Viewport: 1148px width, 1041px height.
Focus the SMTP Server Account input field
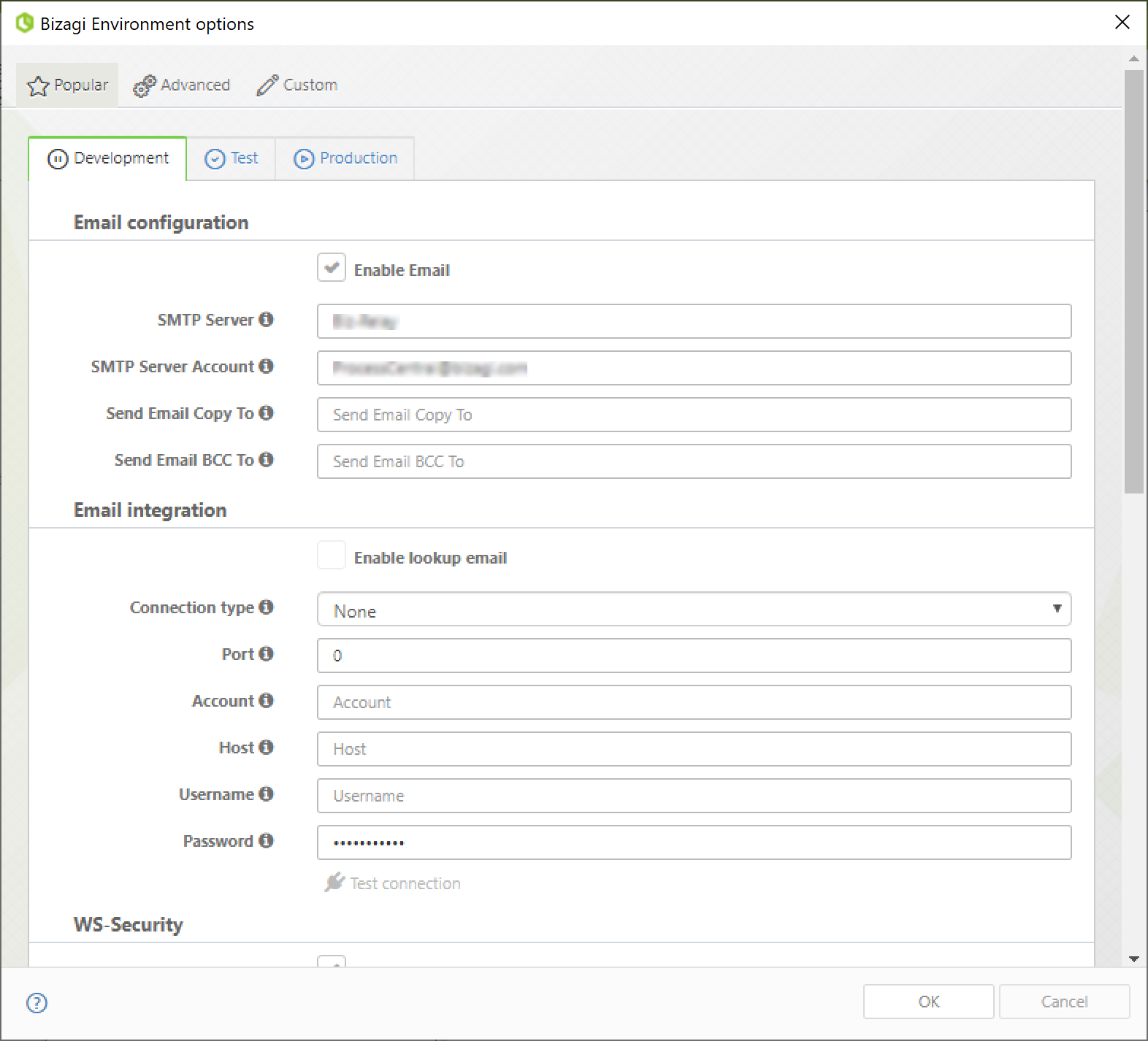(x=694, y=368)
